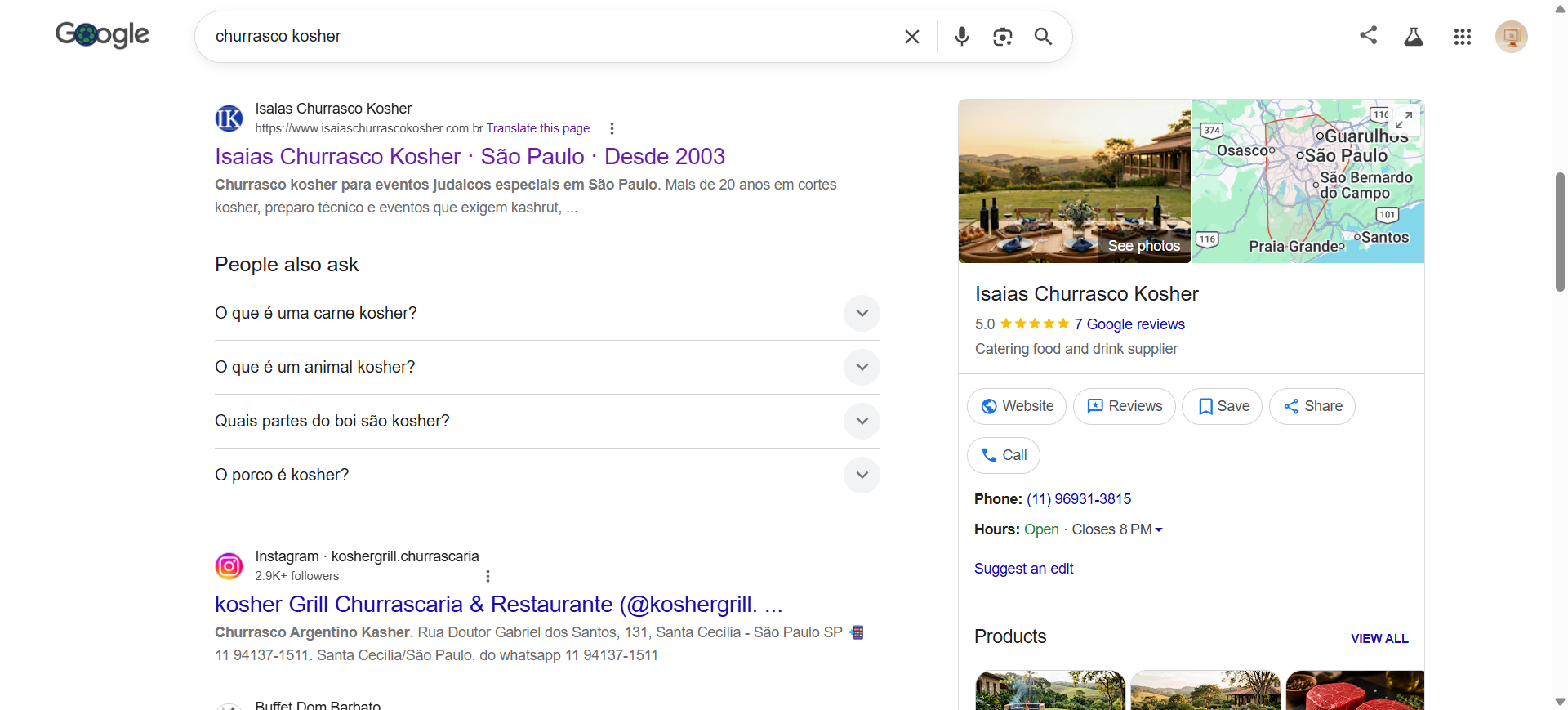Click scrollbar down arrow

pyautogui.click(x=1560, y=703)
